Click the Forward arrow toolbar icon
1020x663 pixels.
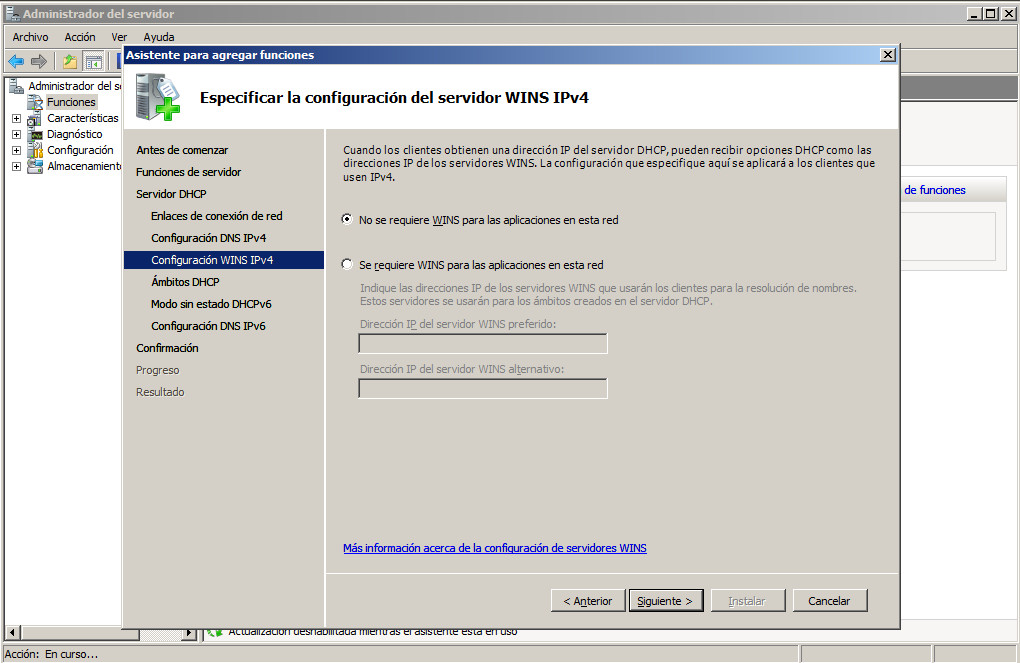[39, 61]
